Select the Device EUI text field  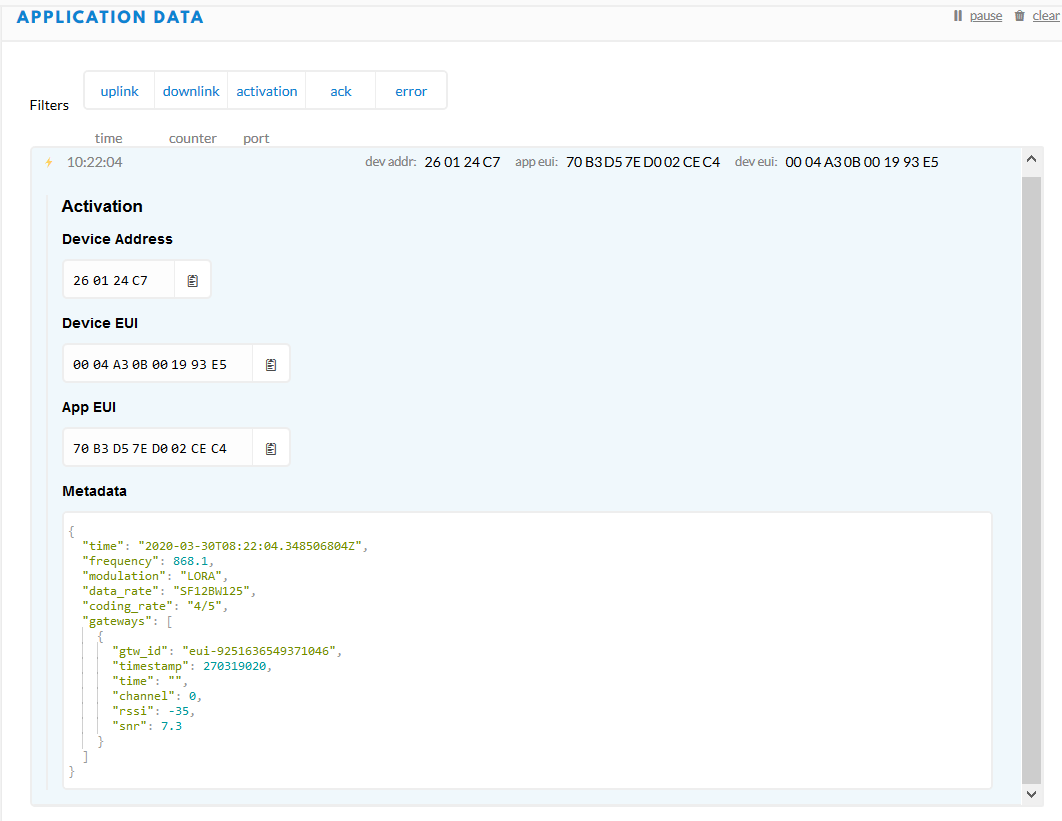(157, 365)
